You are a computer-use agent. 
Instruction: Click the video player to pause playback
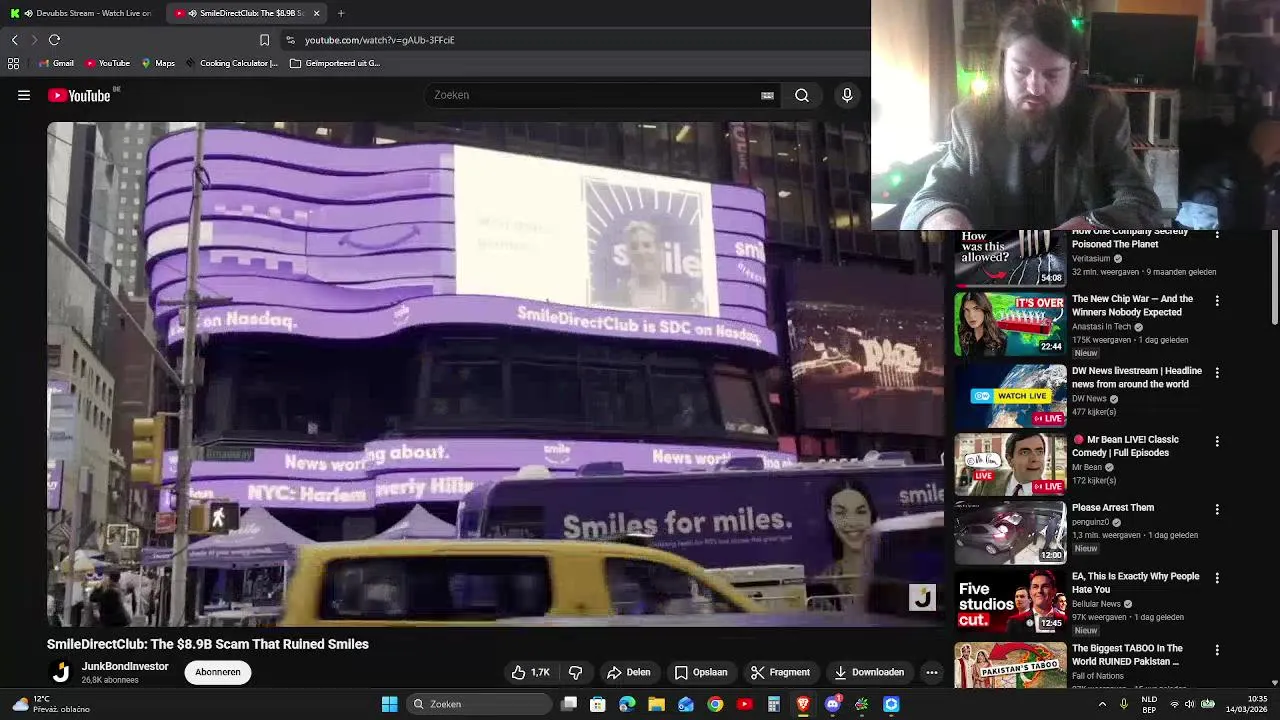point(495,375)
